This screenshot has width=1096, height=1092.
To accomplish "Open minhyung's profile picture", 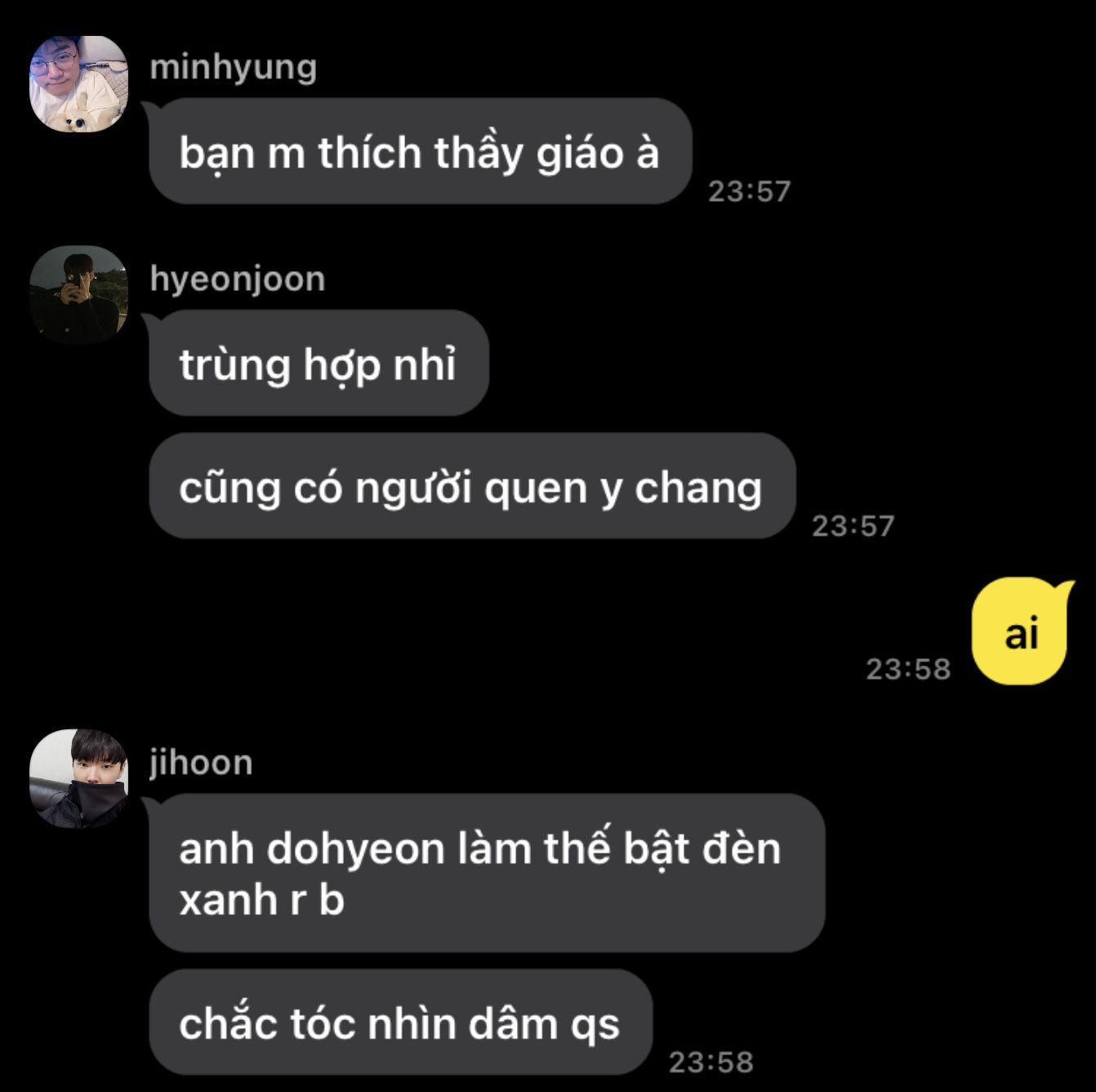I will click(78, 83).
